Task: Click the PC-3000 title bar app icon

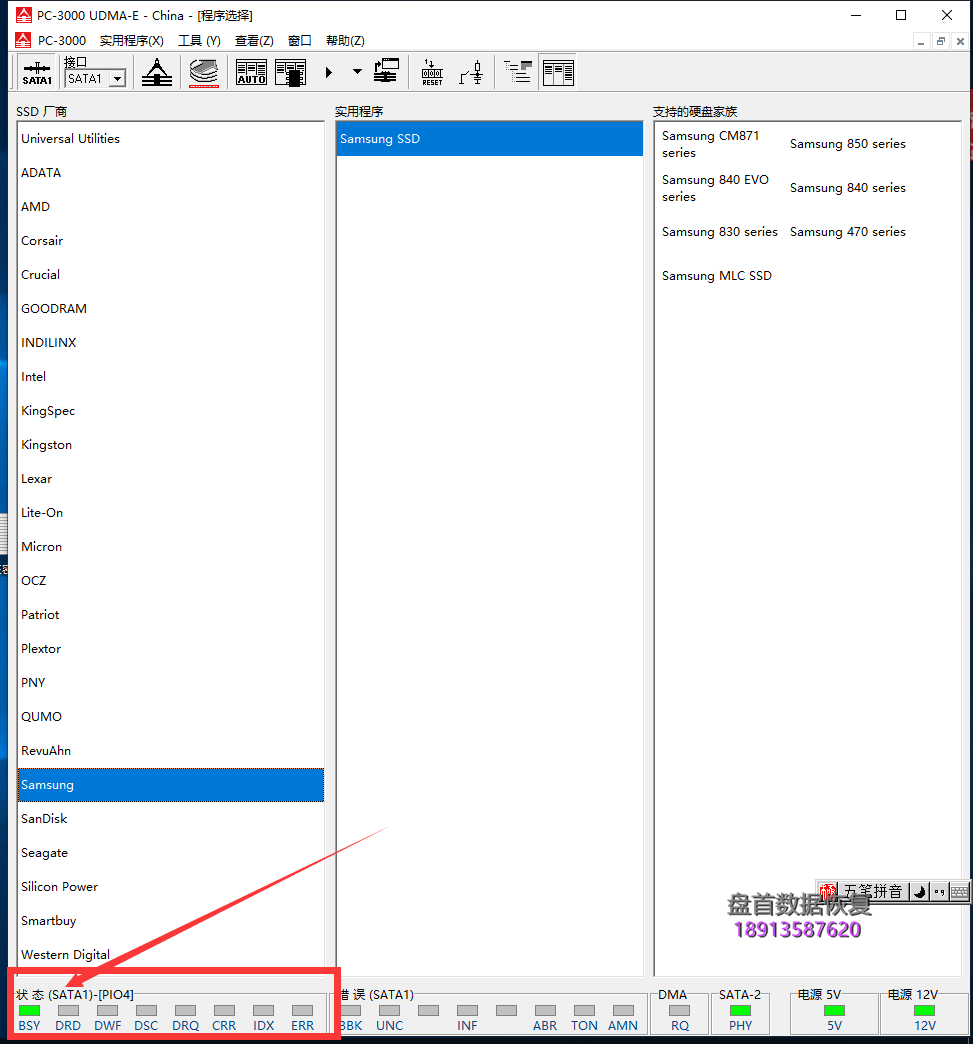Action: [24, 15]
